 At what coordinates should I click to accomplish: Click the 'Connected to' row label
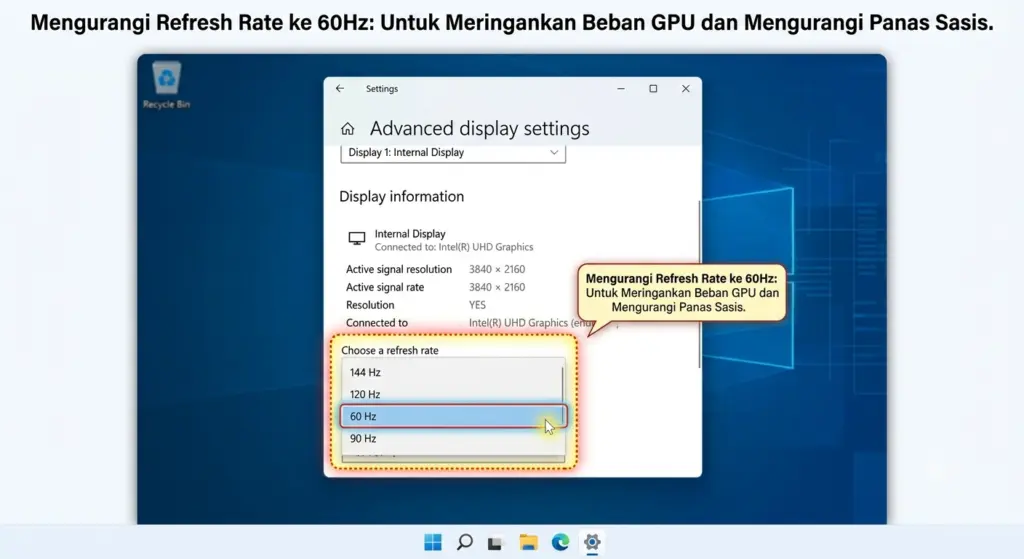pyautogui.click(x=377, y=323)
